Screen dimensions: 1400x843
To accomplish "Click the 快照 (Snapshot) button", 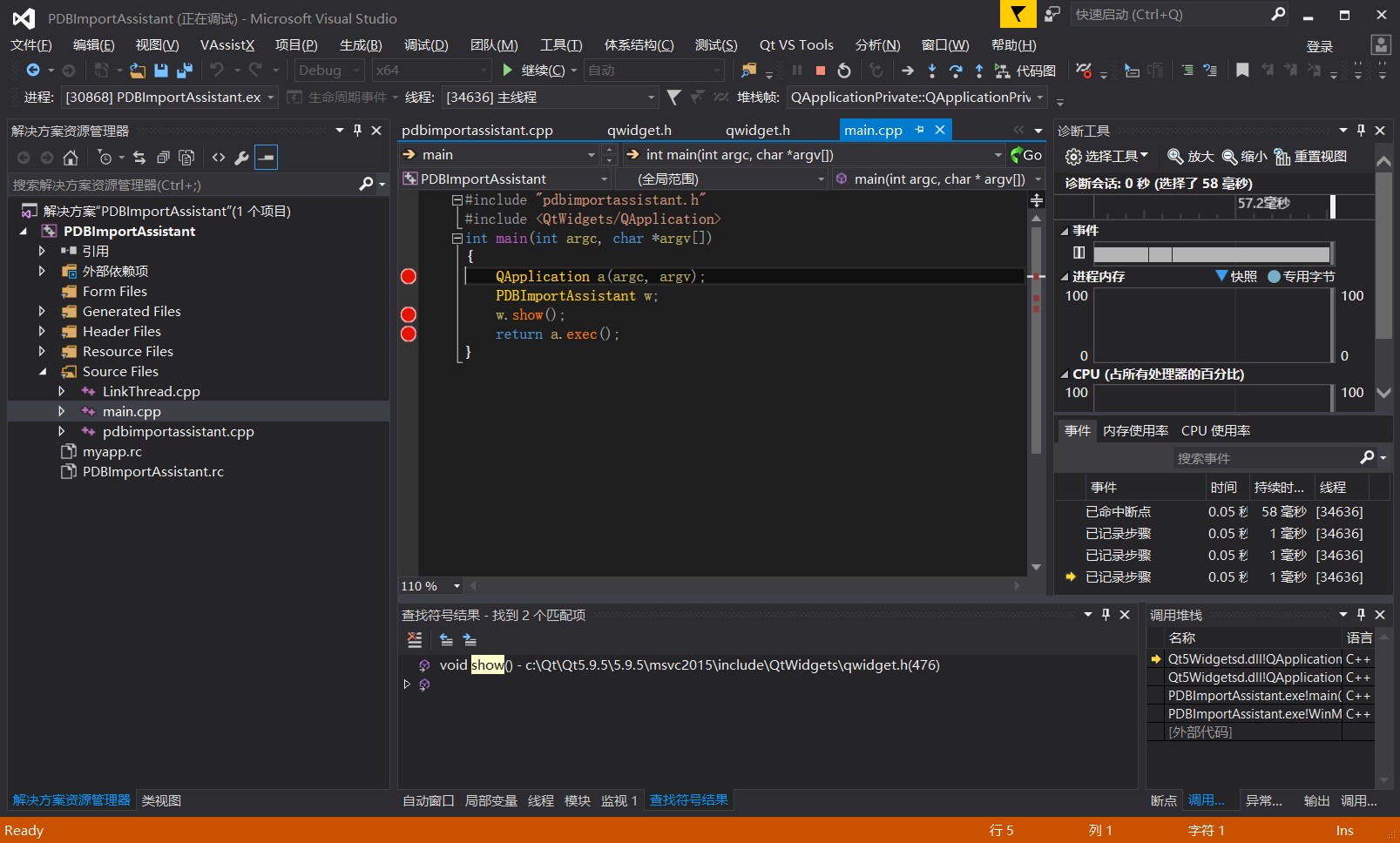I will [x=1236, y=276].
